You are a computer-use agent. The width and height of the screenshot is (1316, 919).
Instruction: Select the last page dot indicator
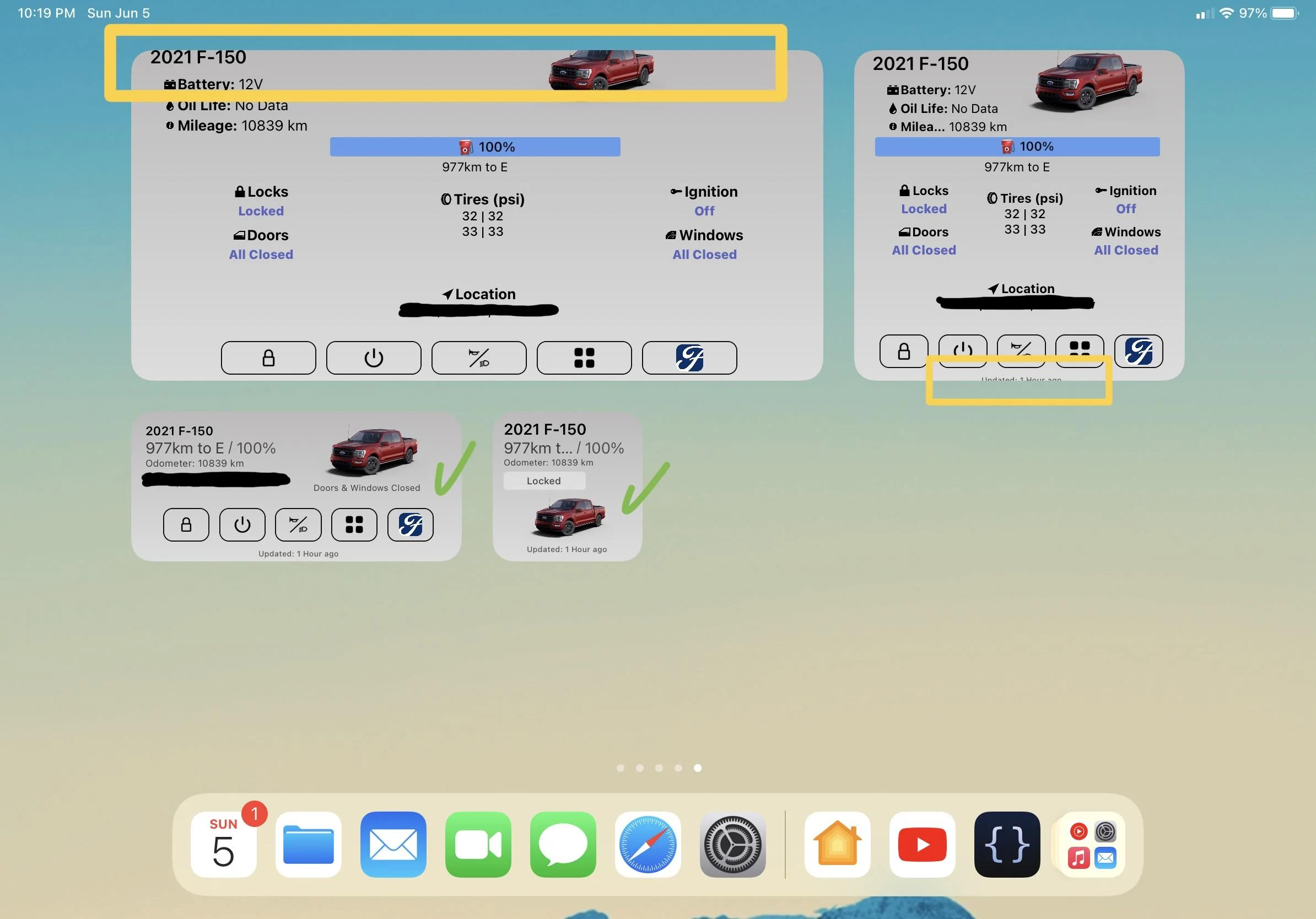click(x=698, y=769)
